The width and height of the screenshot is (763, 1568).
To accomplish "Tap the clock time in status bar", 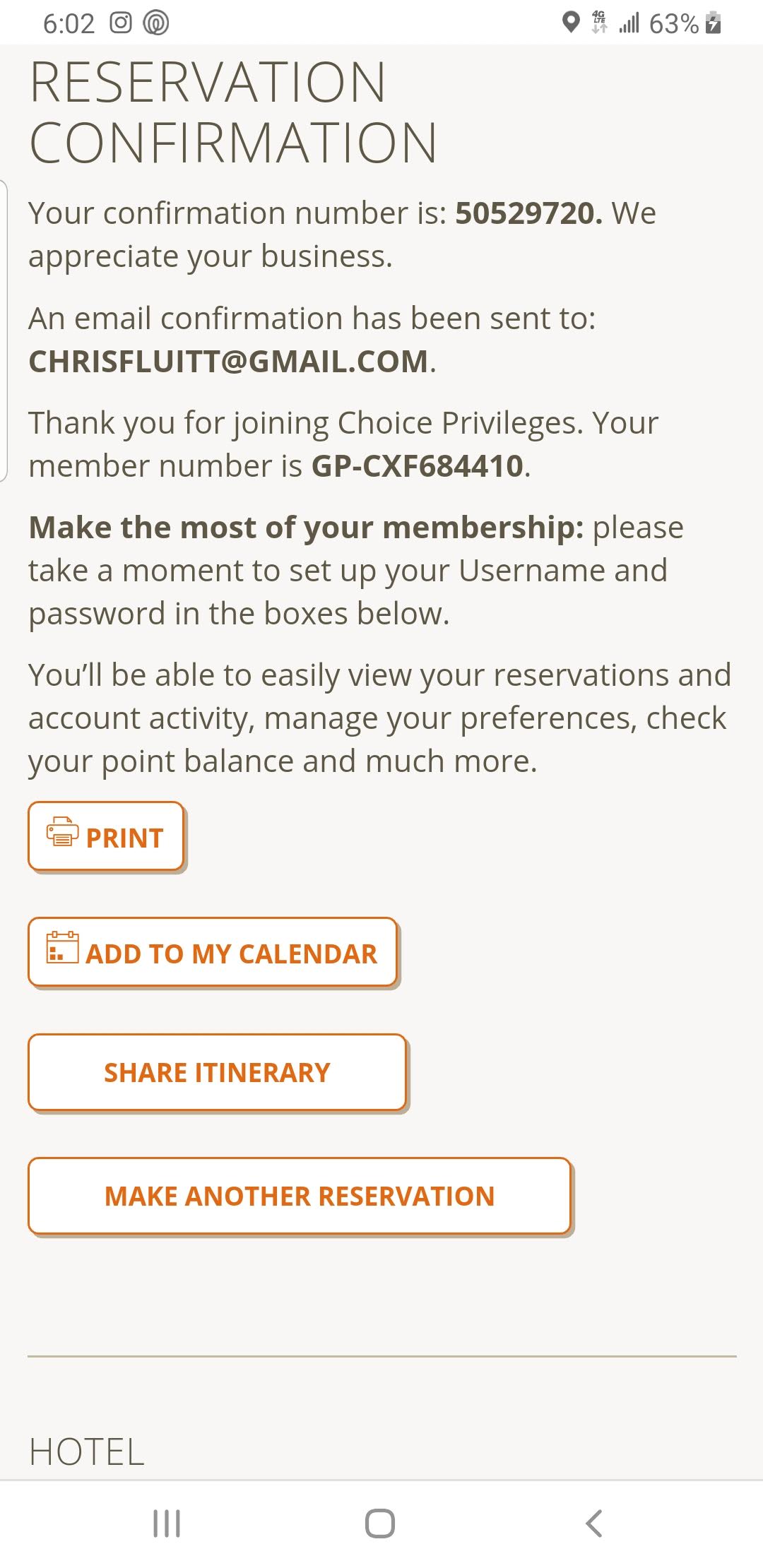I will pyautogui.click(x=69, y=24).
